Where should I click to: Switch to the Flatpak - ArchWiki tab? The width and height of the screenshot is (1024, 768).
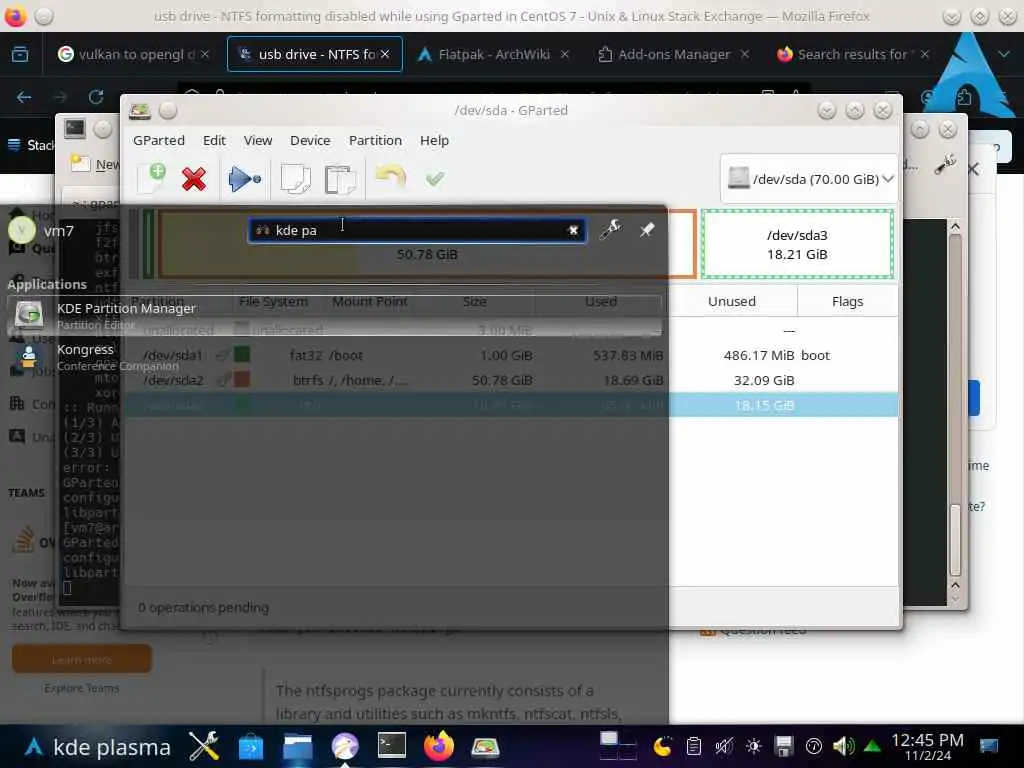click(493, 54)
